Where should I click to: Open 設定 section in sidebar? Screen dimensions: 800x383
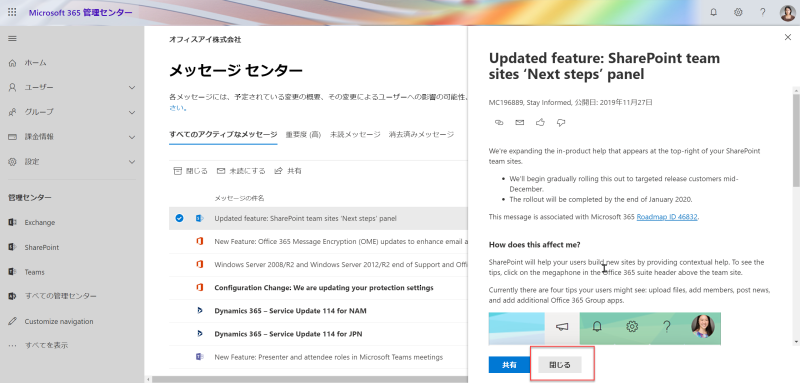pyautogui.click(x=32, y=162)
